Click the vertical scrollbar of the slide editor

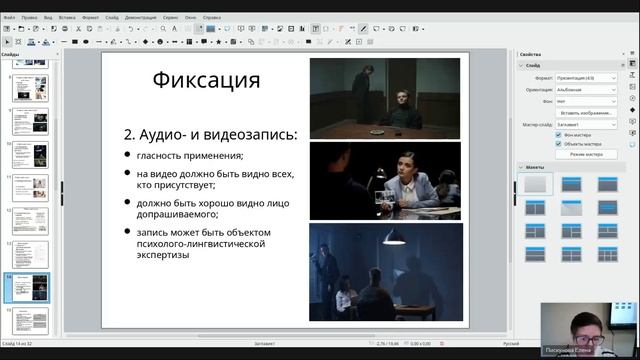coord(510,190)
